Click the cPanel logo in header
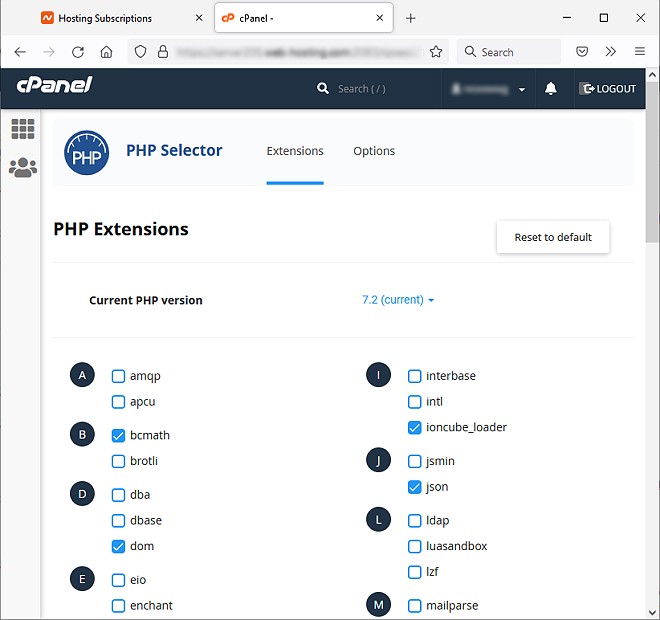 [x=54, y=85]
